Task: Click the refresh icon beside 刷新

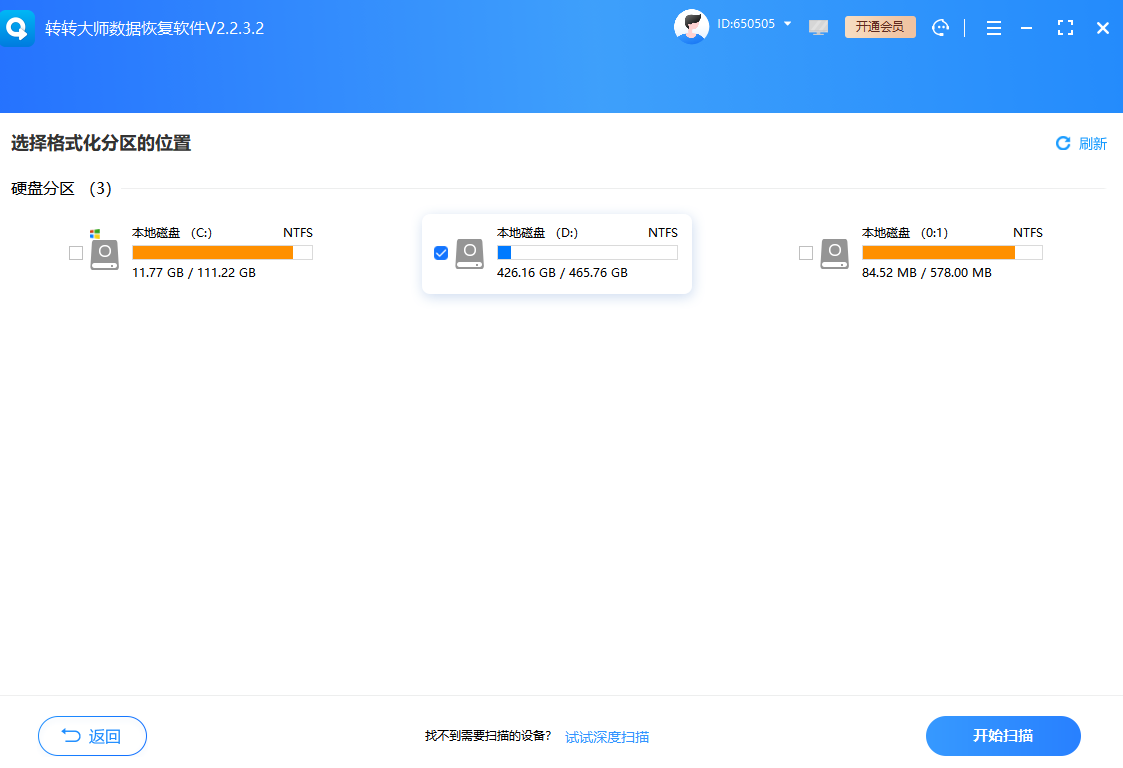Action: 1062,143
